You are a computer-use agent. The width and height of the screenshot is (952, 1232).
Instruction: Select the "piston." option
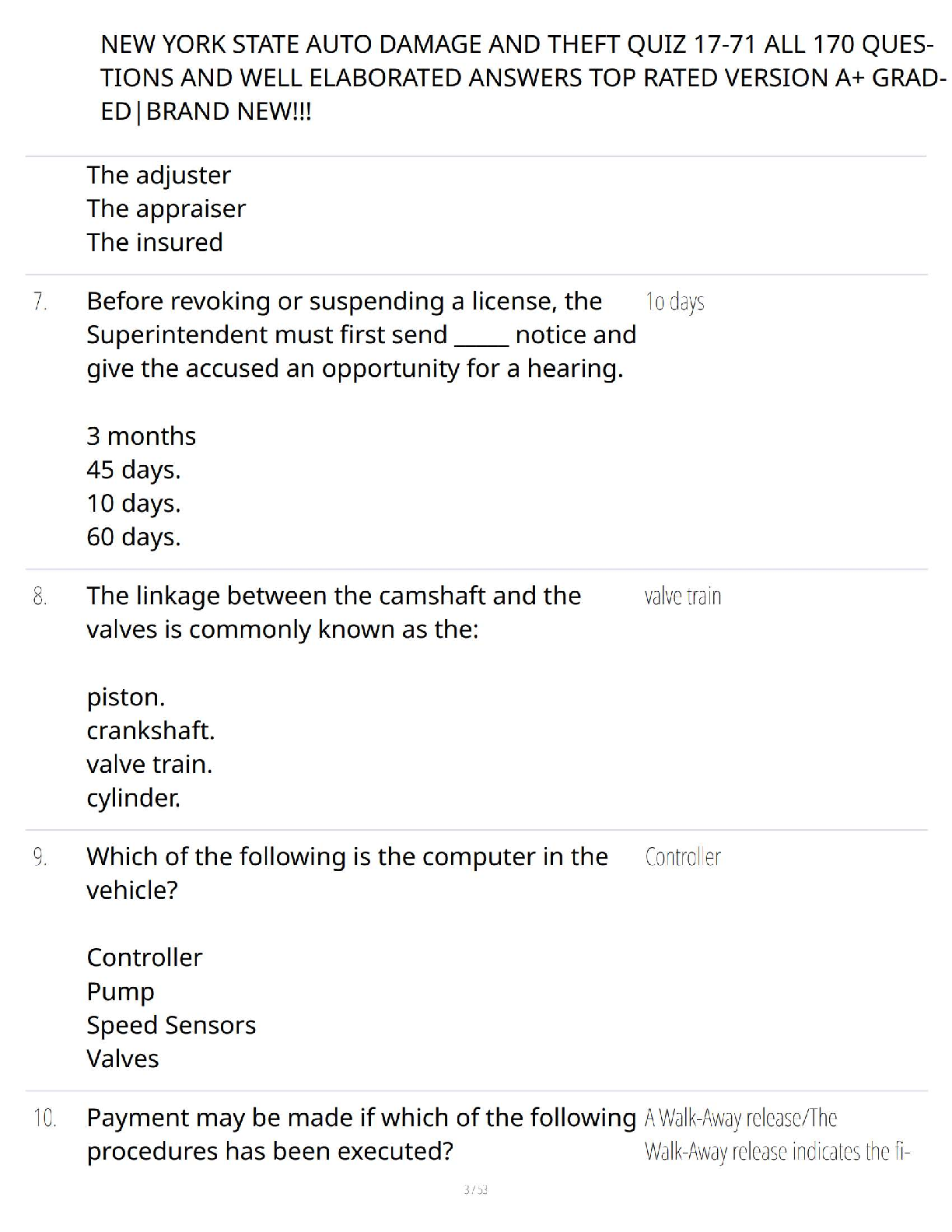125,697
